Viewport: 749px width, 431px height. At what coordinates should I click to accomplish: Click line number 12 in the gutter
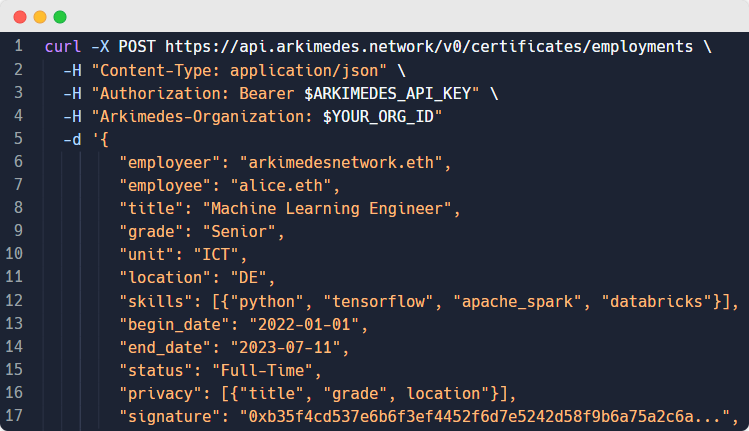click(14, 301)
